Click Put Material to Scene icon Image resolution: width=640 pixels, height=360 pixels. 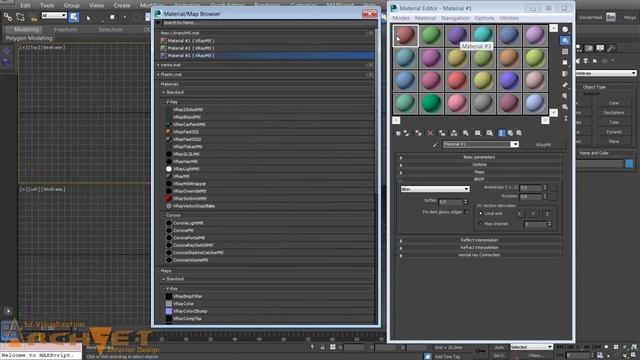(407, 133)
